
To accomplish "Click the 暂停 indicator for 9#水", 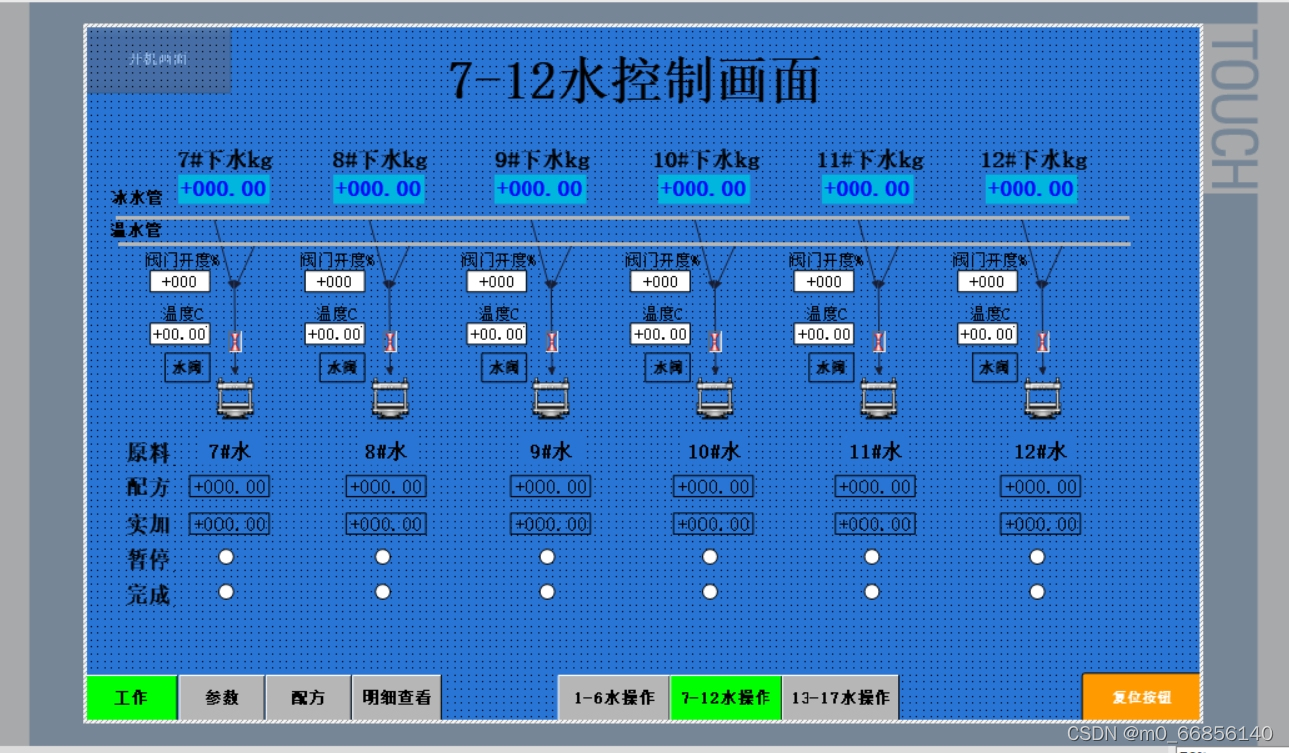I will (x=547, y=556).
